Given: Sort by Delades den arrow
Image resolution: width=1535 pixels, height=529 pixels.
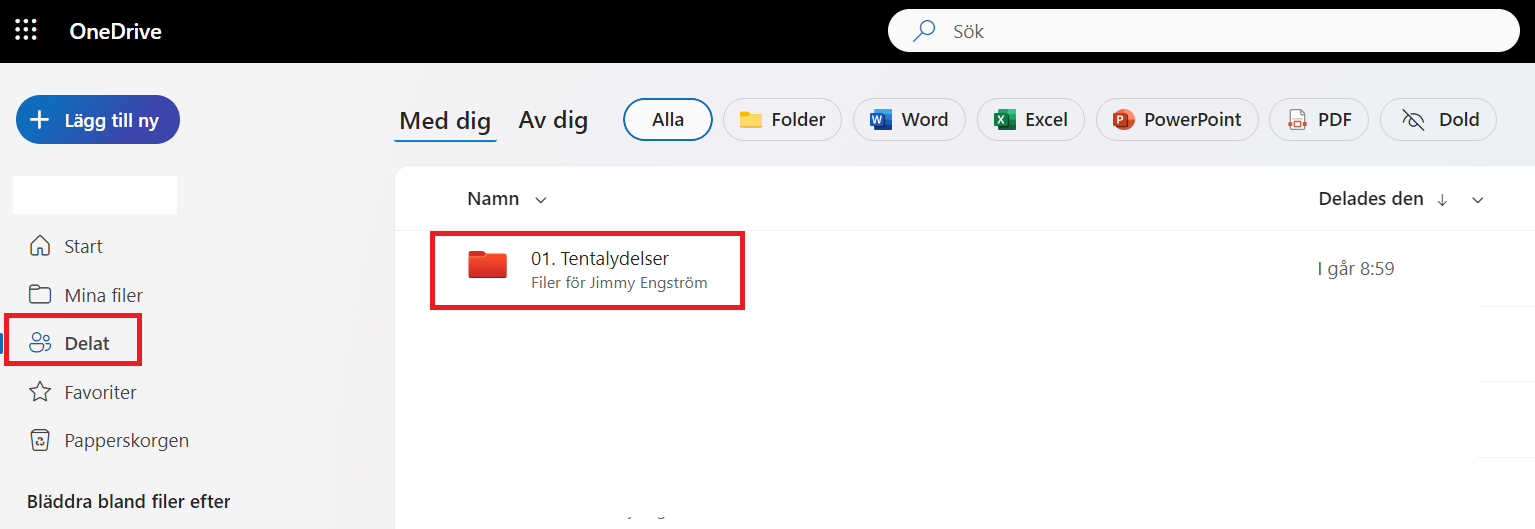Looking at the screenshot, I should point(1442,200).
